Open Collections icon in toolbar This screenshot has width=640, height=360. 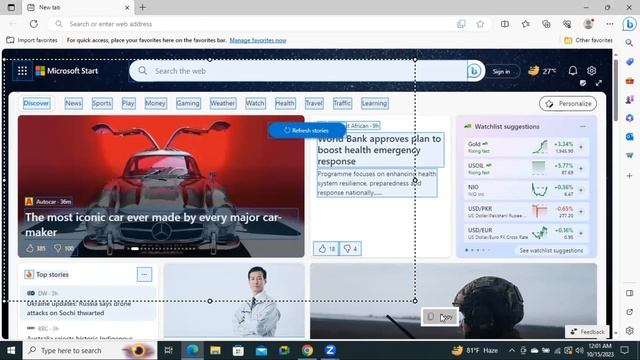(547, 24)
